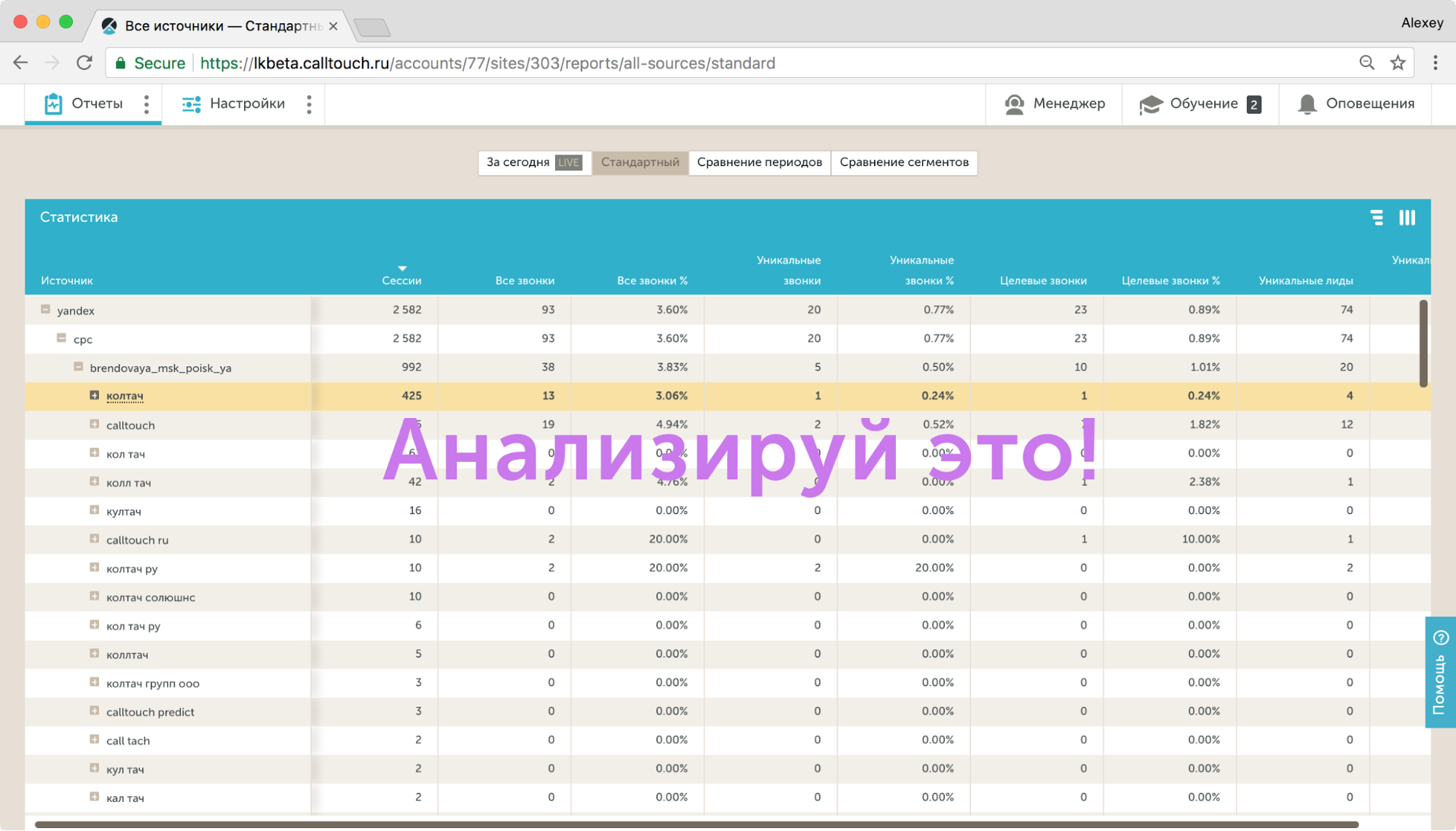The width and height of the screenshot is (1456, 831).
Task: Expand the колтач солюшнс row
Action: (94, 596)
